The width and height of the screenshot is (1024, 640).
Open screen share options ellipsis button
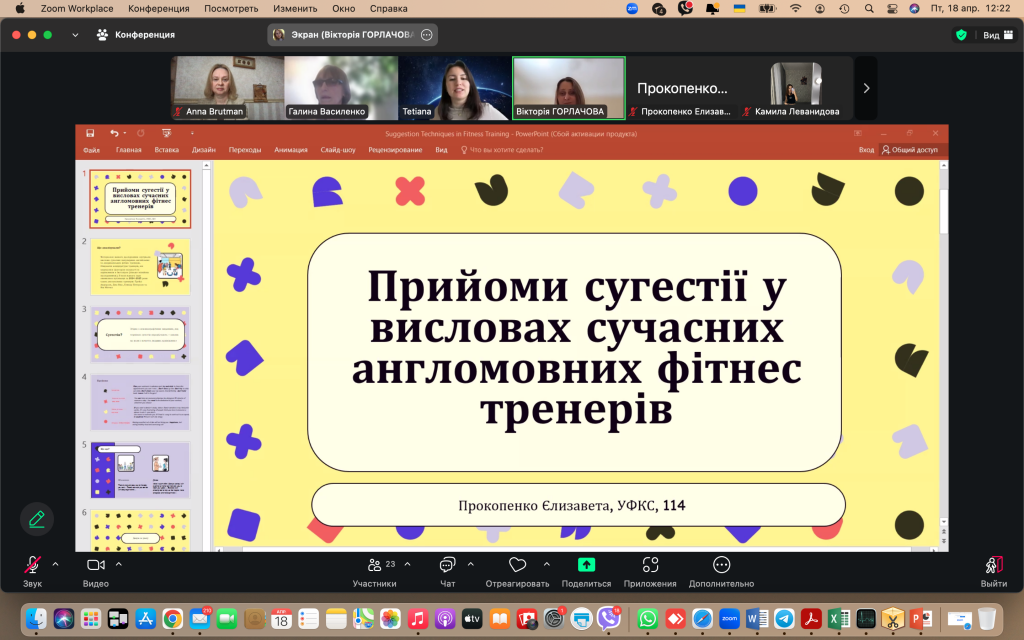click(x=427, y=35)
